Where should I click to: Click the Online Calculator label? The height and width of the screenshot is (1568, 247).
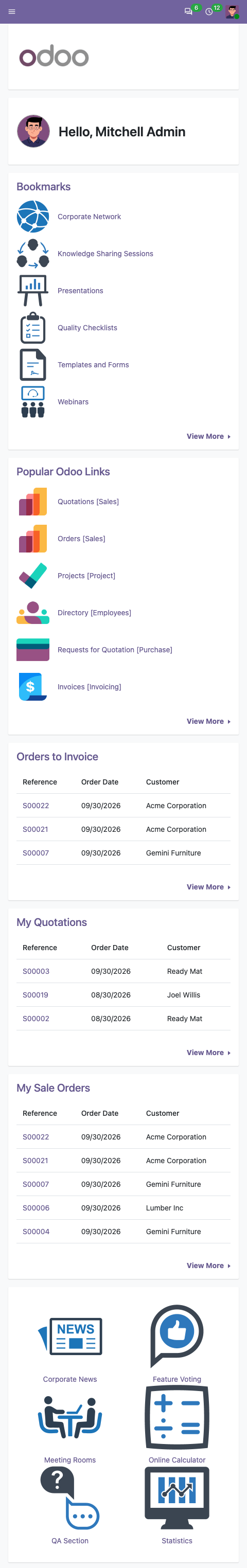point(177,1460)
